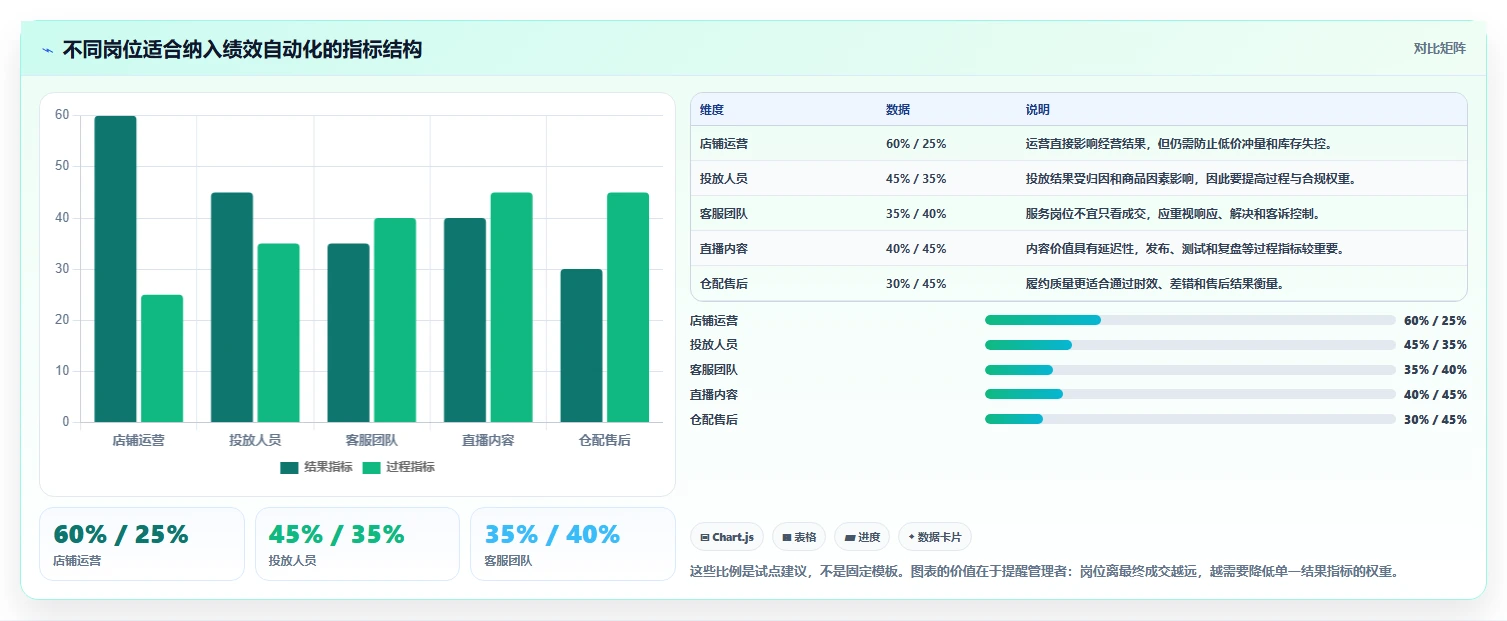1507x621 pixels.
Task: Toggle the 过程指标 legend swatch
Action: (x=372, y=467)
